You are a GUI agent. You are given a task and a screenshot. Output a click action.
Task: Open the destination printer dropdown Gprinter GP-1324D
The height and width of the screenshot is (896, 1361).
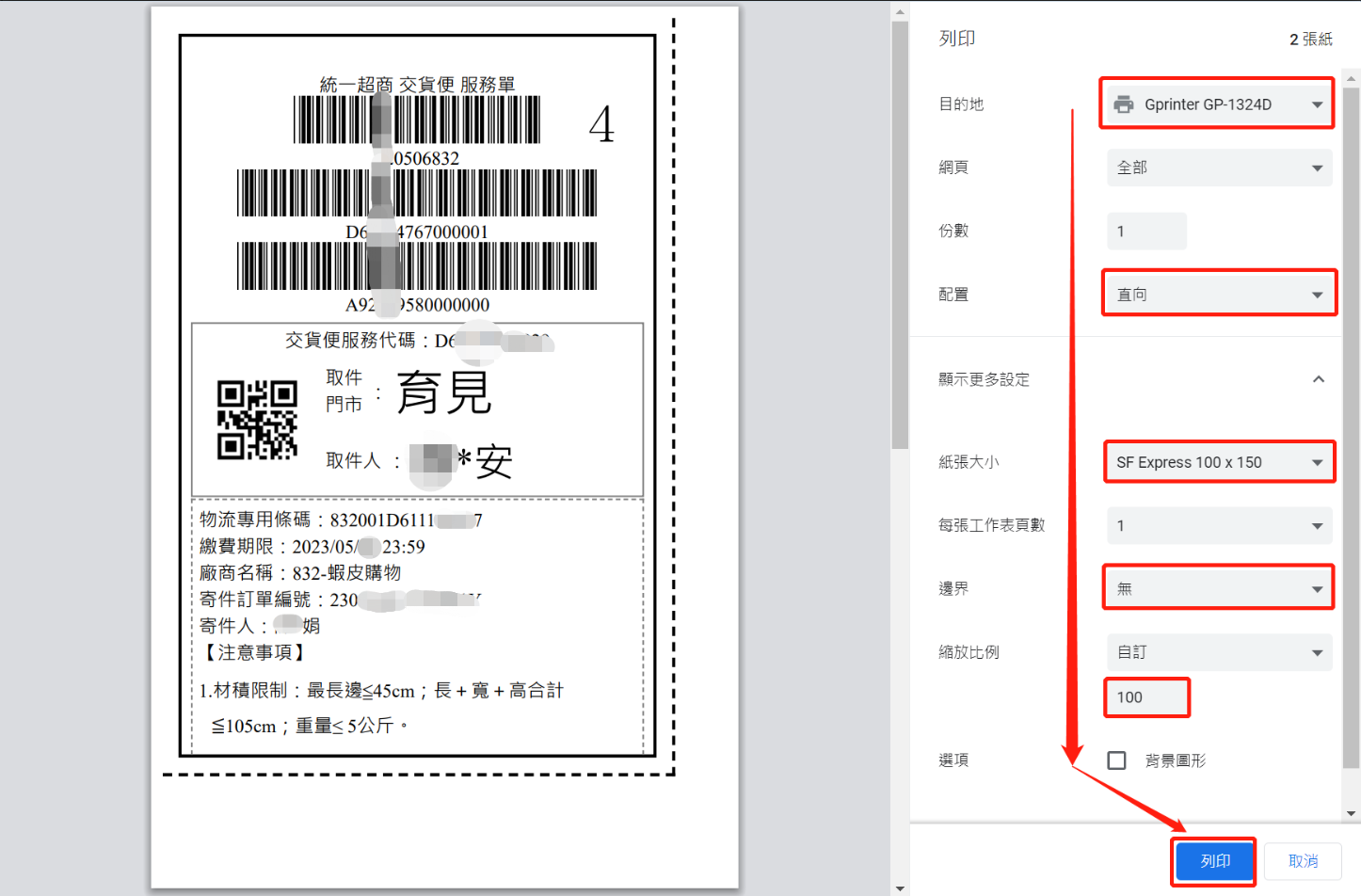pyautogui.click(x=1218, y=104)
